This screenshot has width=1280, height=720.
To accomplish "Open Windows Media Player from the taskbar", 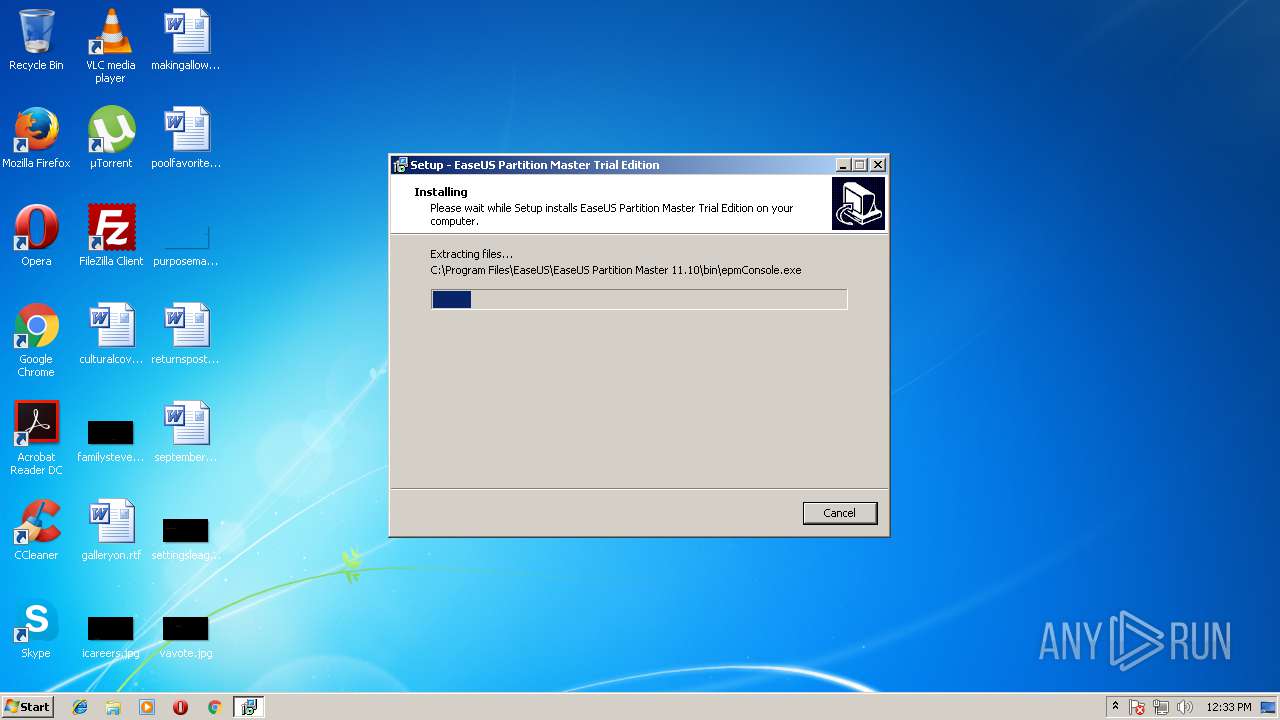I will pyautogui.click(x=147, y=707).
